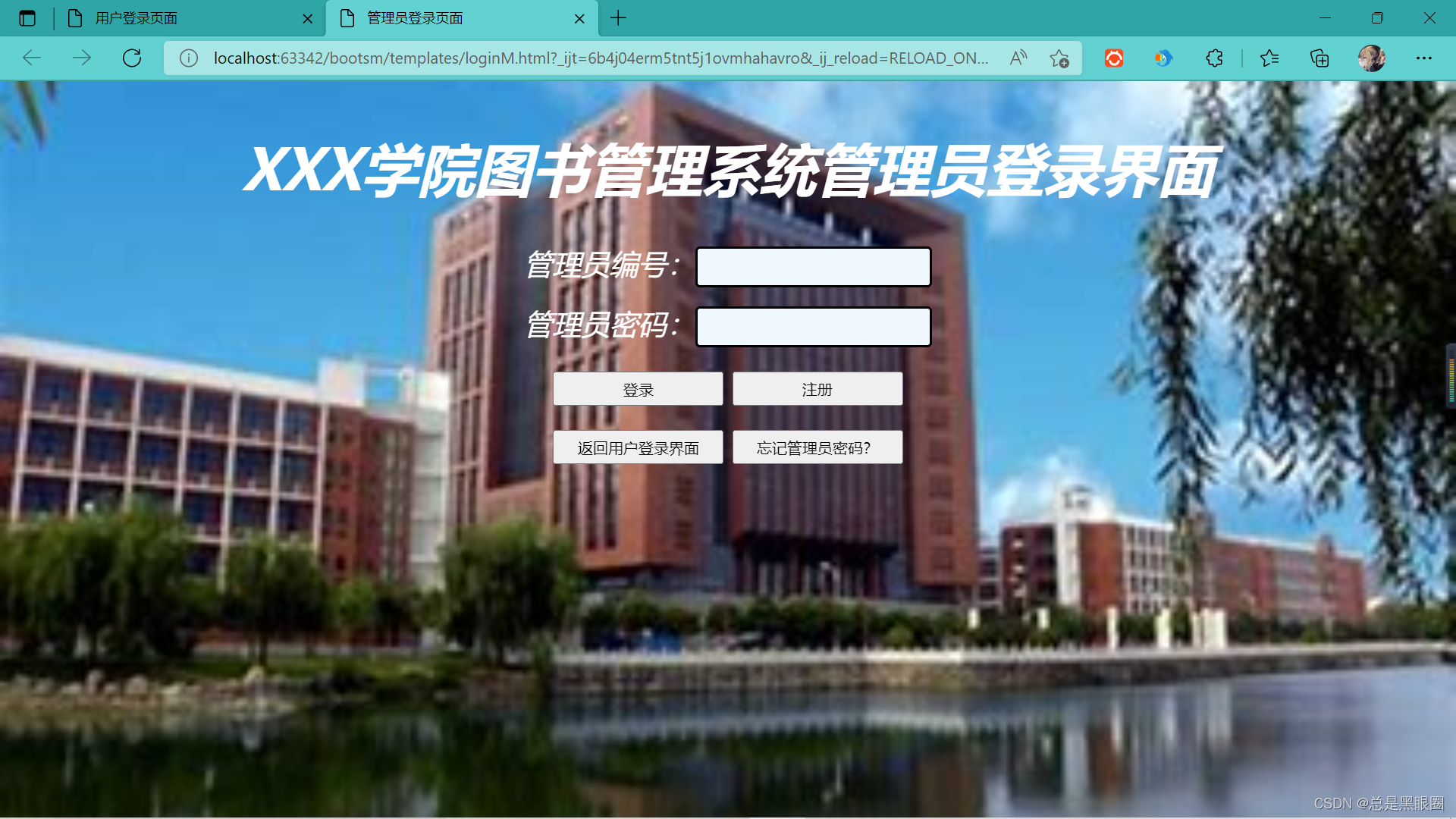Click the 注册 button

[x=817, y=389]
